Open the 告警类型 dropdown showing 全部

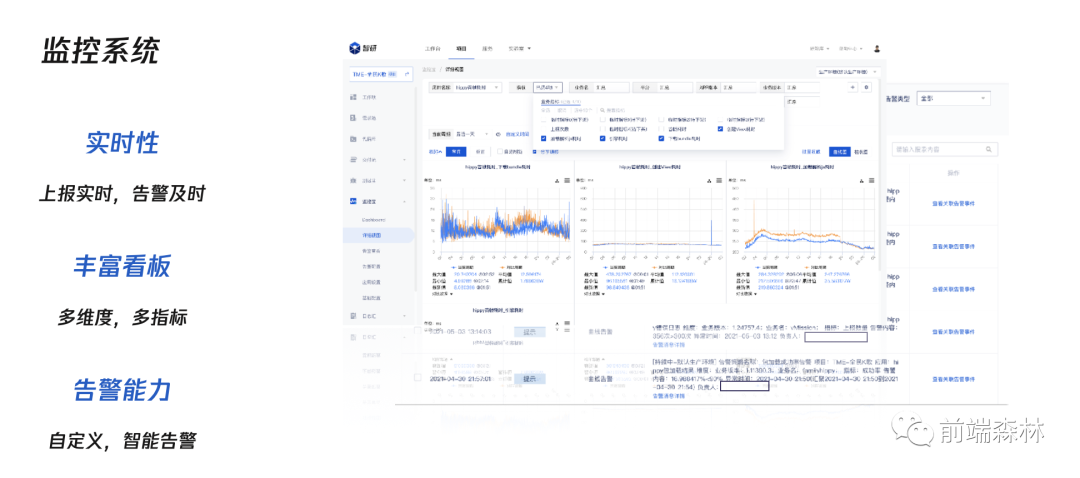coord(953,98)
